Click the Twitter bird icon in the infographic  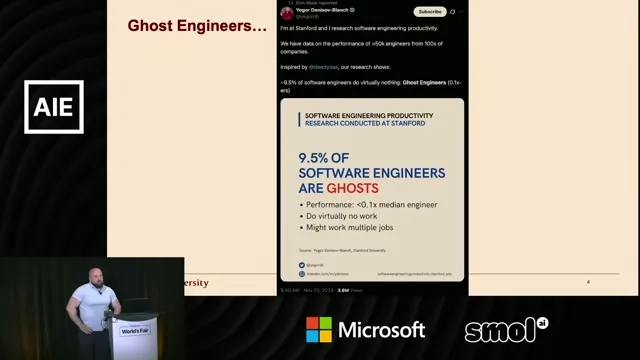302,265
